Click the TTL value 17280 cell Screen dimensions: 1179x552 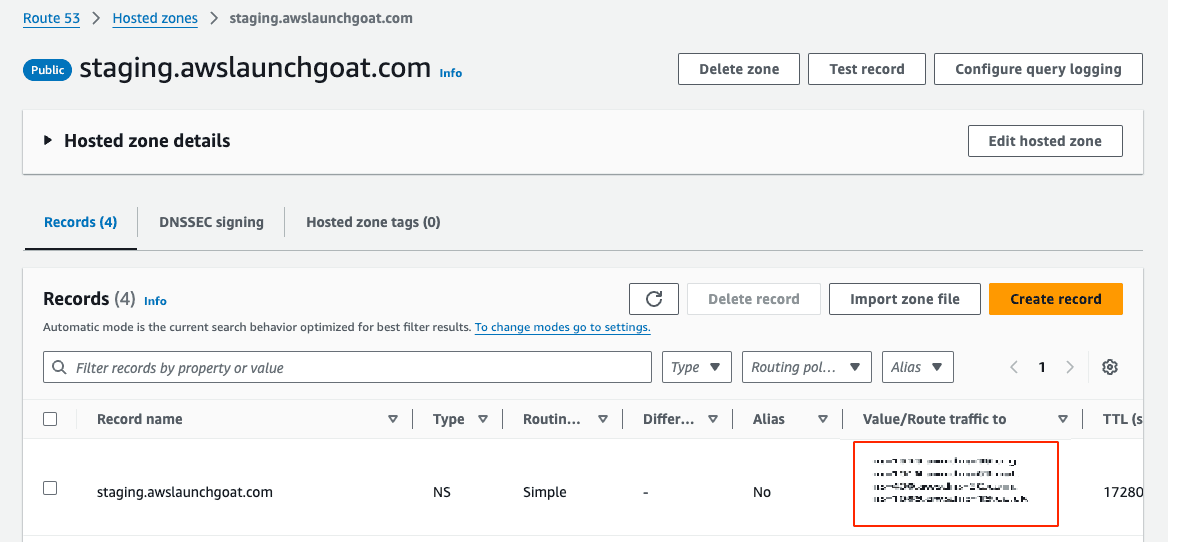pyautogui.click(x=1123, y=493)
